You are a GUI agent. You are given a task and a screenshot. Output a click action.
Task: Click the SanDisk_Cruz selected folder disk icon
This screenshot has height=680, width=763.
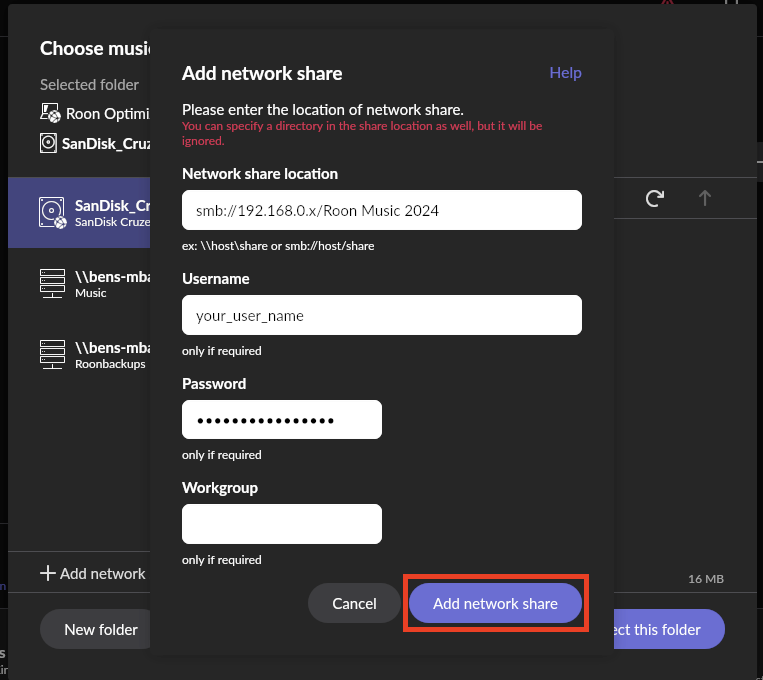tap(48, 143)
